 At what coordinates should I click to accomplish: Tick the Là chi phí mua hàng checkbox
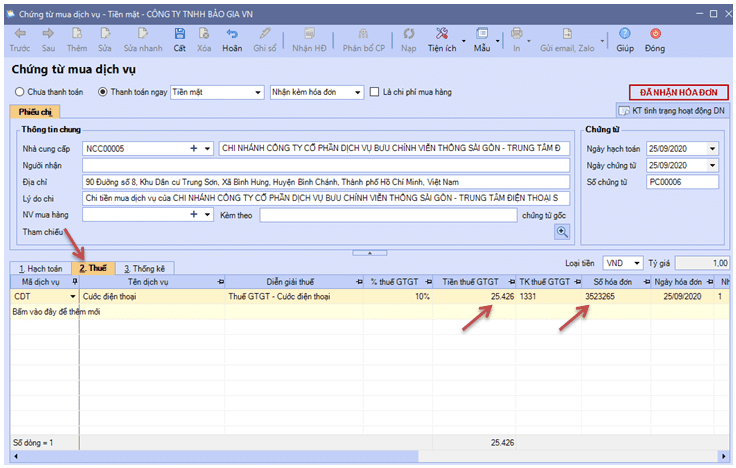374,92
